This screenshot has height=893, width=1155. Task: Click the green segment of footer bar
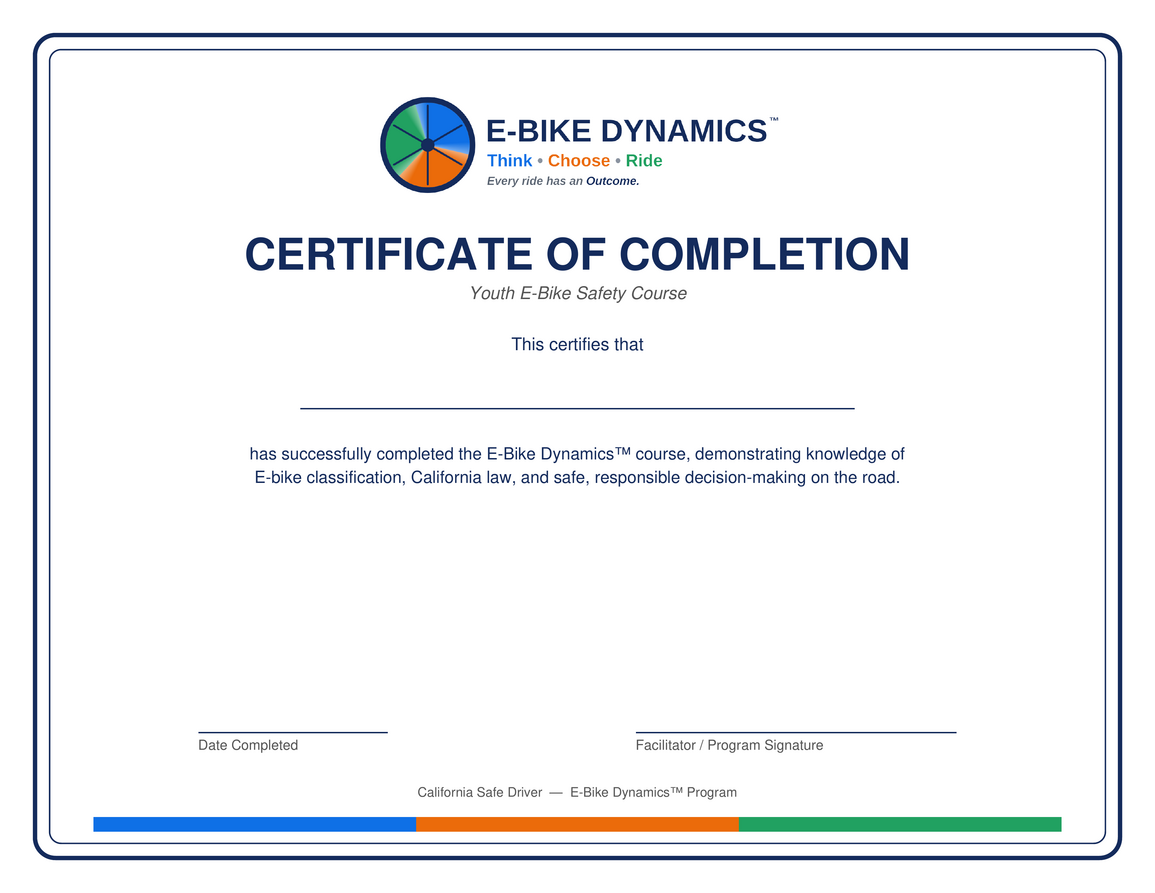[900, 824]
